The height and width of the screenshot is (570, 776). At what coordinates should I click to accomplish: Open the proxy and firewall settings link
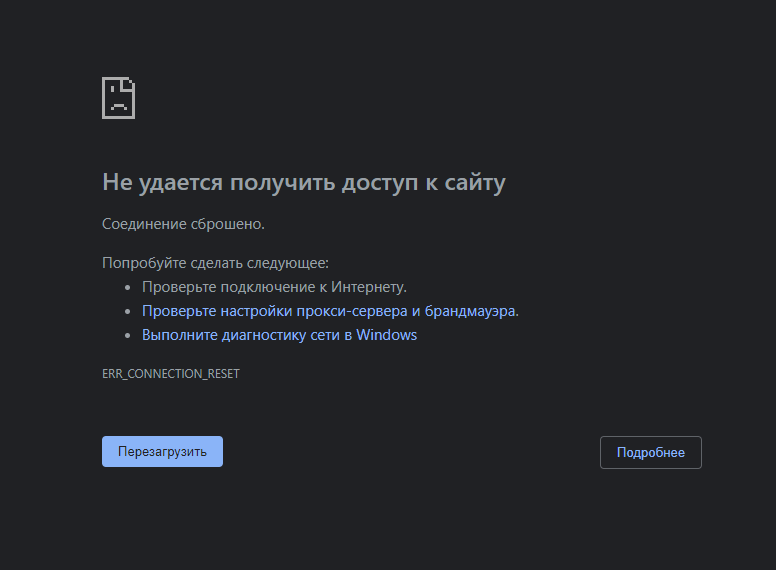pos(329,311)
